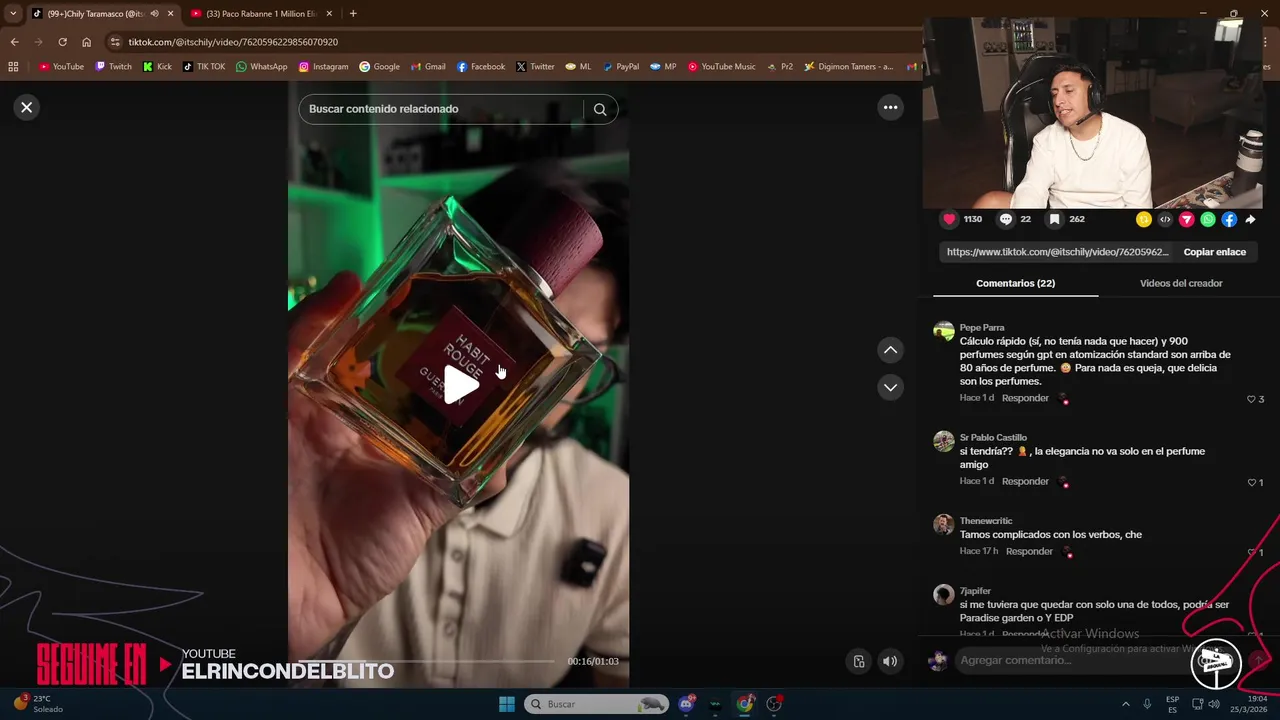Like Sr Pablo Castillo's comment
Viewport: 1280px width, 720px height.
pos(1251,482)
